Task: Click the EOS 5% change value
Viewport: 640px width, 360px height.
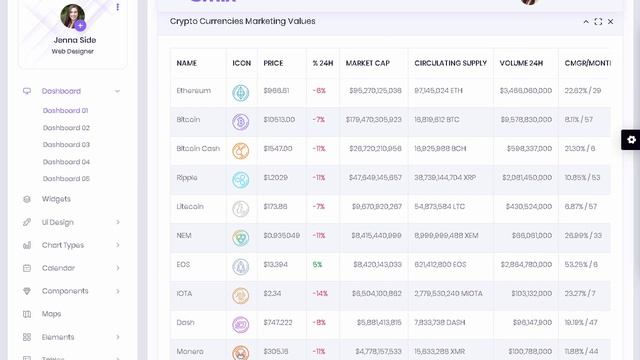Action: tap(317, 264)
